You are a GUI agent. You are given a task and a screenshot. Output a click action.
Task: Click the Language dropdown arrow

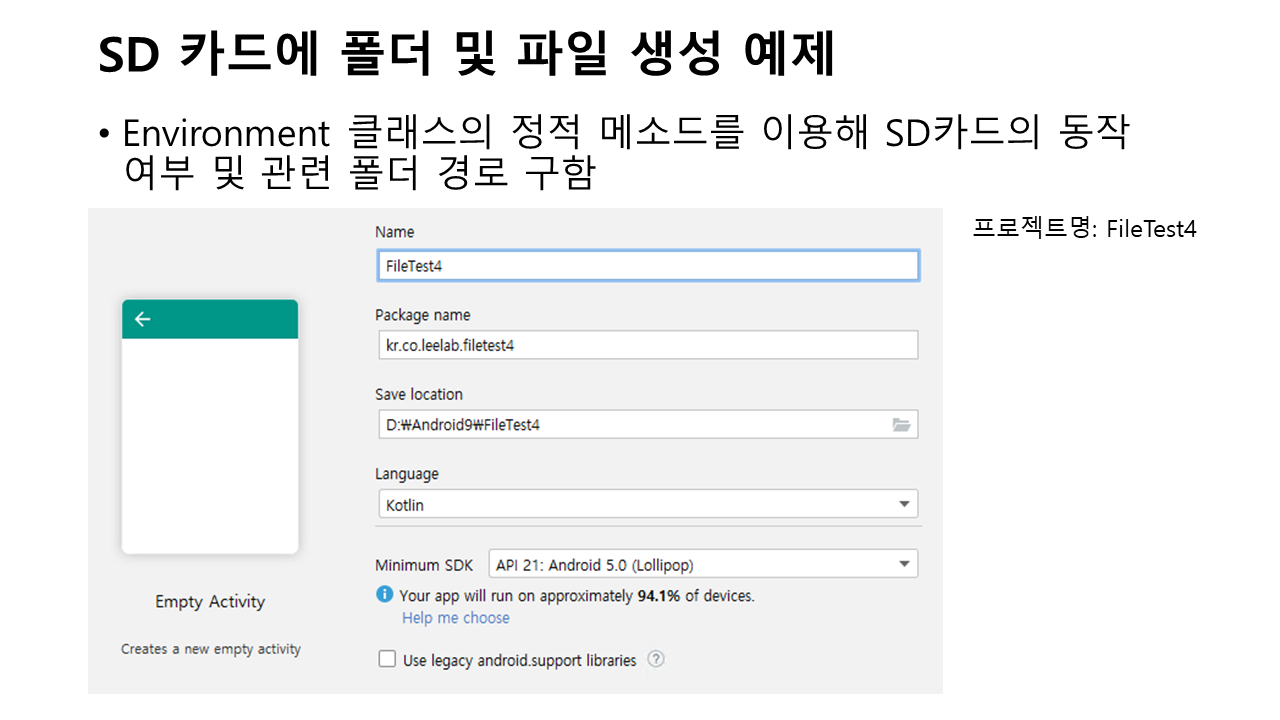[903, 504]
